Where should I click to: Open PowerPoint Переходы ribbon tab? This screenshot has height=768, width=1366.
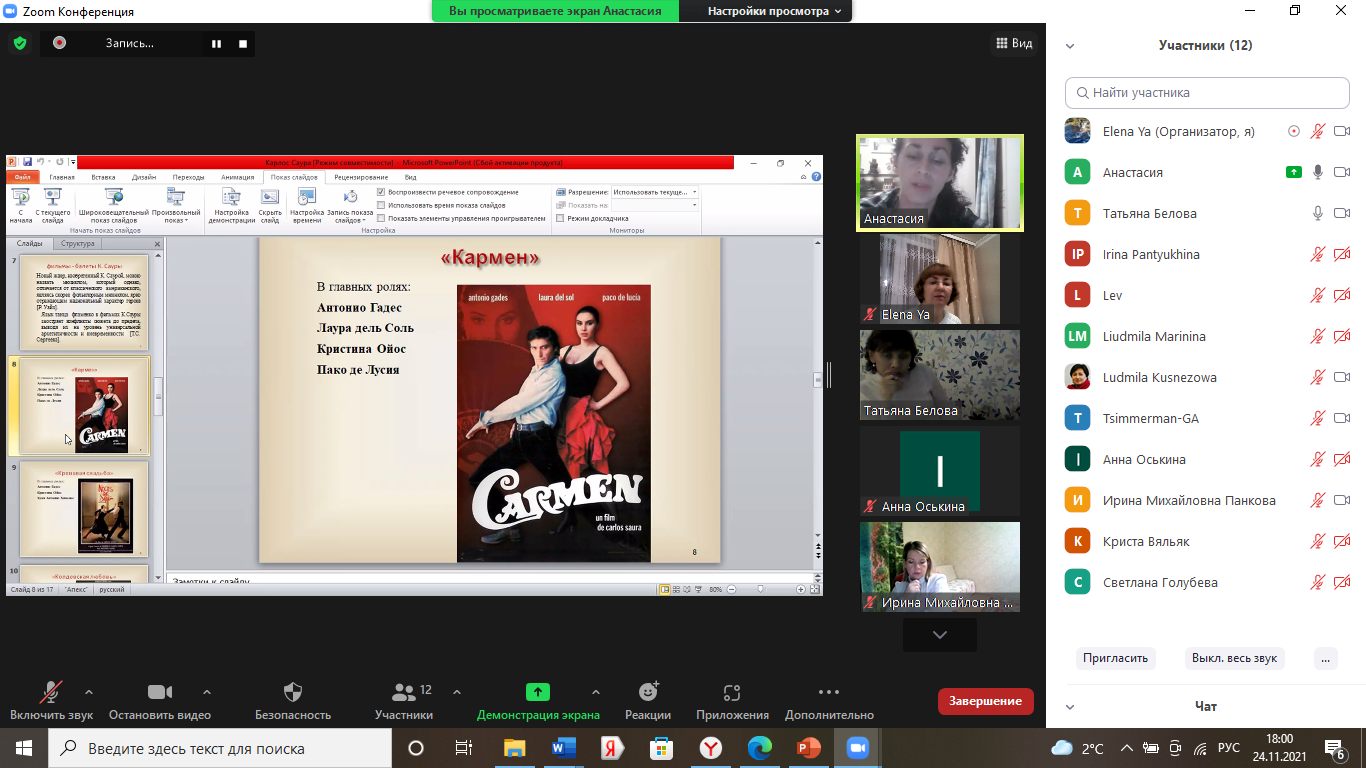pyautogui.click(x=188, y=177)
